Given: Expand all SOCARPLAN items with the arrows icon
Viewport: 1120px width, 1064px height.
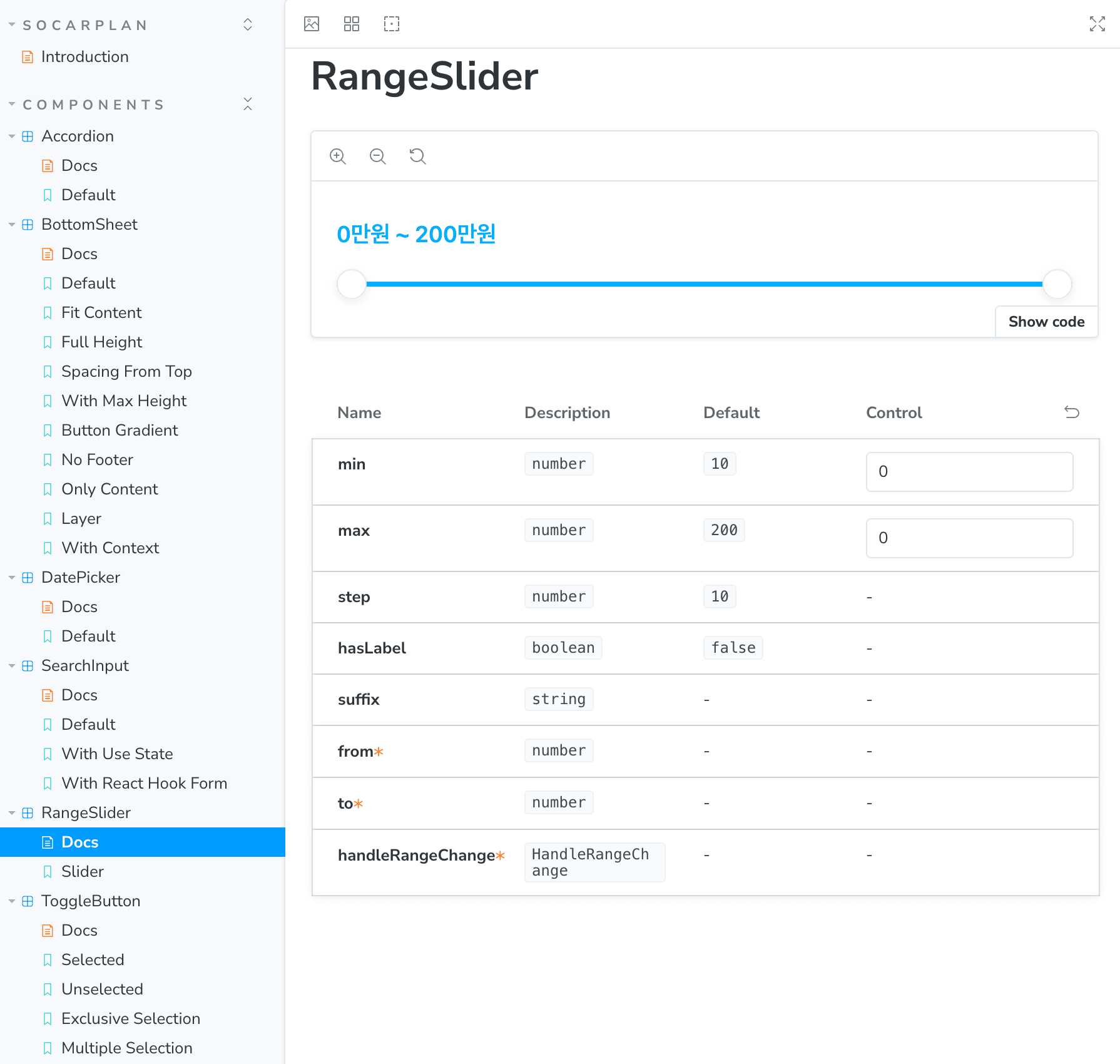Looking at the screenshot, I should (x=248, y=24).
